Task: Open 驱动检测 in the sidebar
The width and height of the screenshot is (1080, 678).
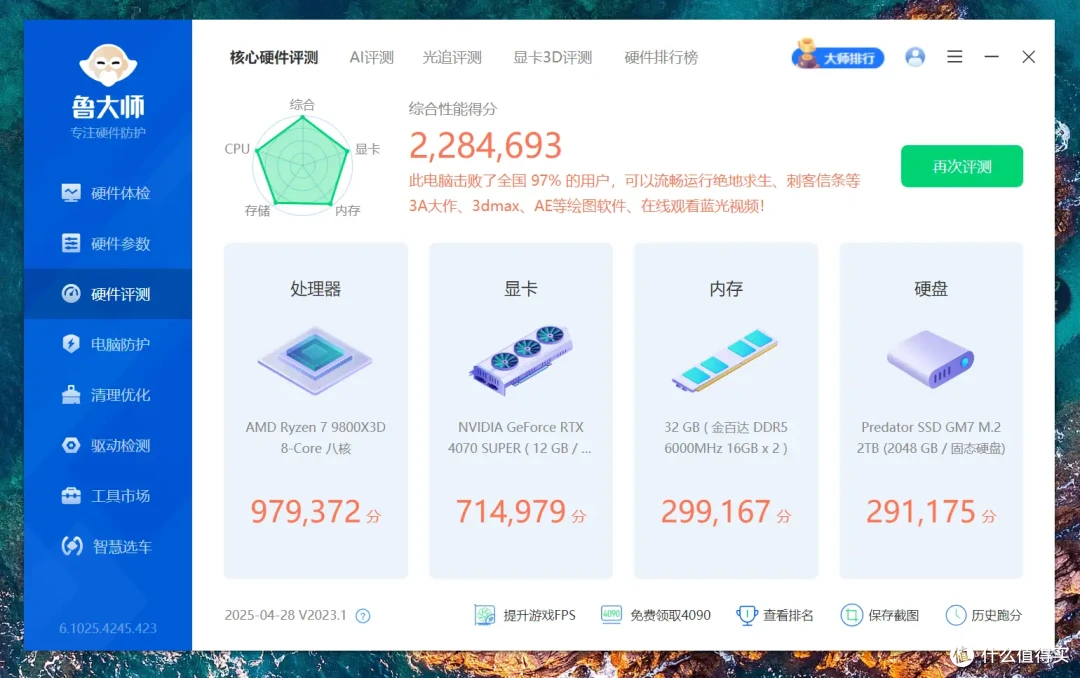Action: click(107, 445)
